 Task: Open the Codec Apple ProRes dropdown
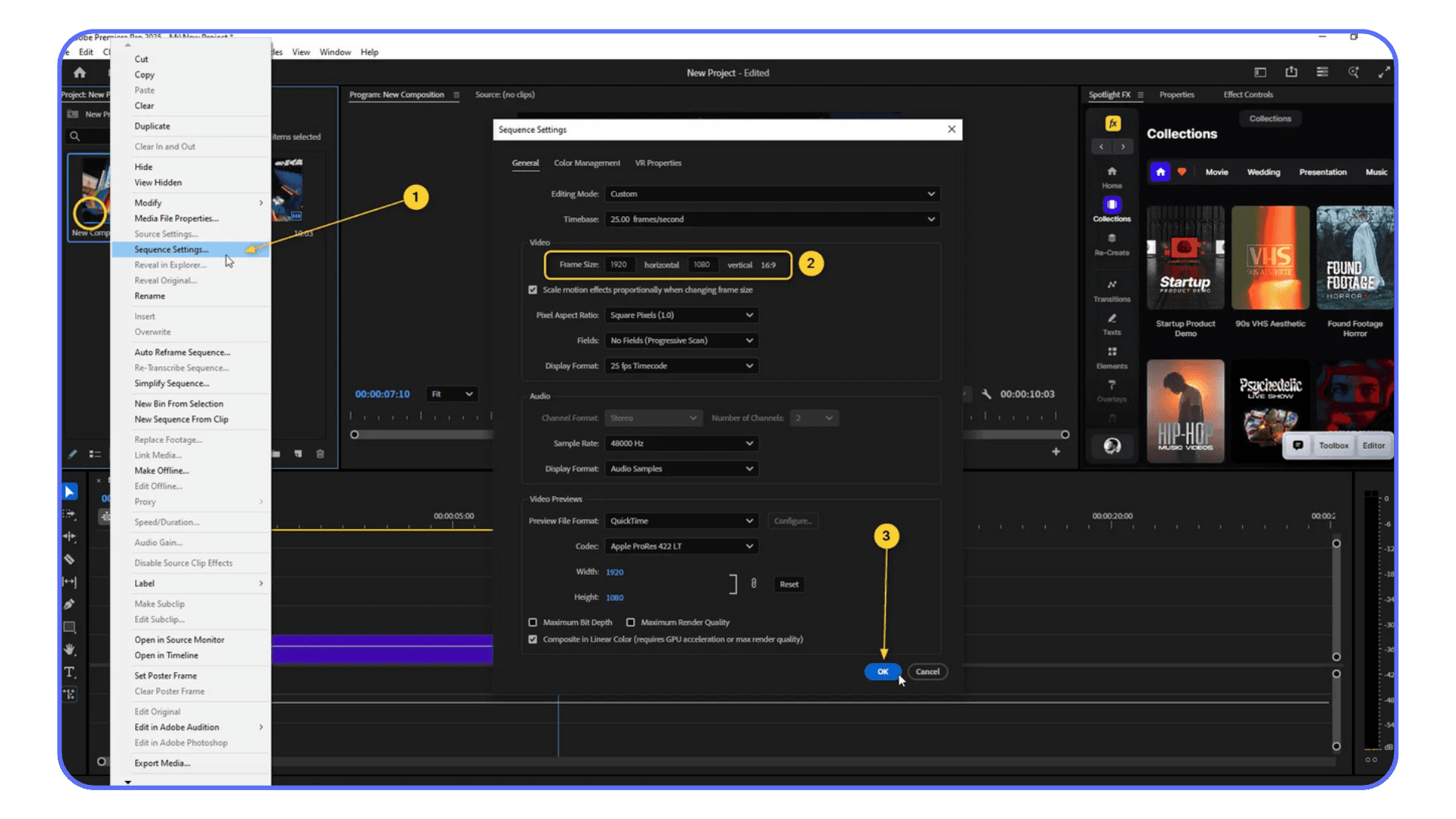pos(682,546)
